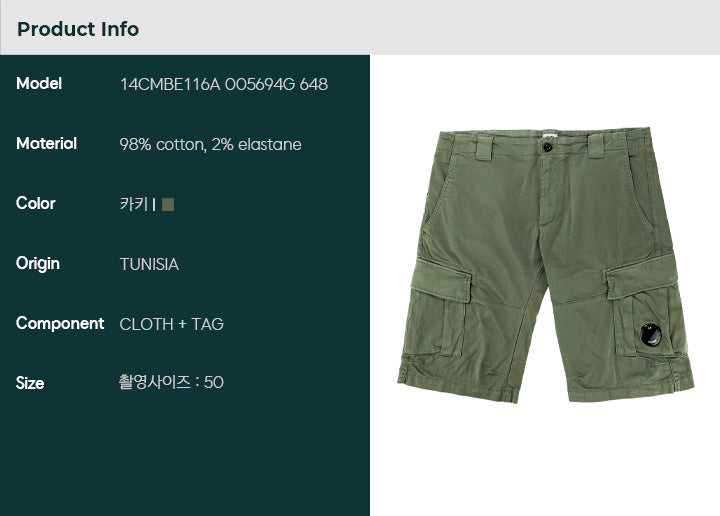Click the Material label
The image size is (720, 516).
tap(46, 144)
